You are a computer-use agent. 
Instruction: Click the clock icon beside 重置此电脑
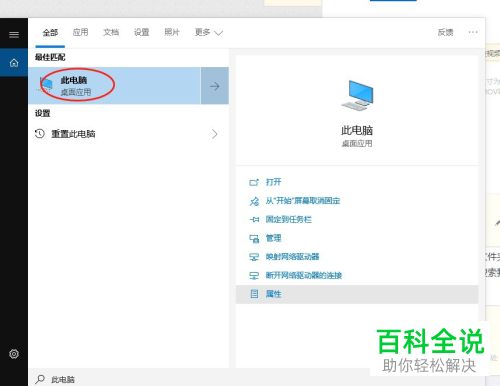point(40,134)
